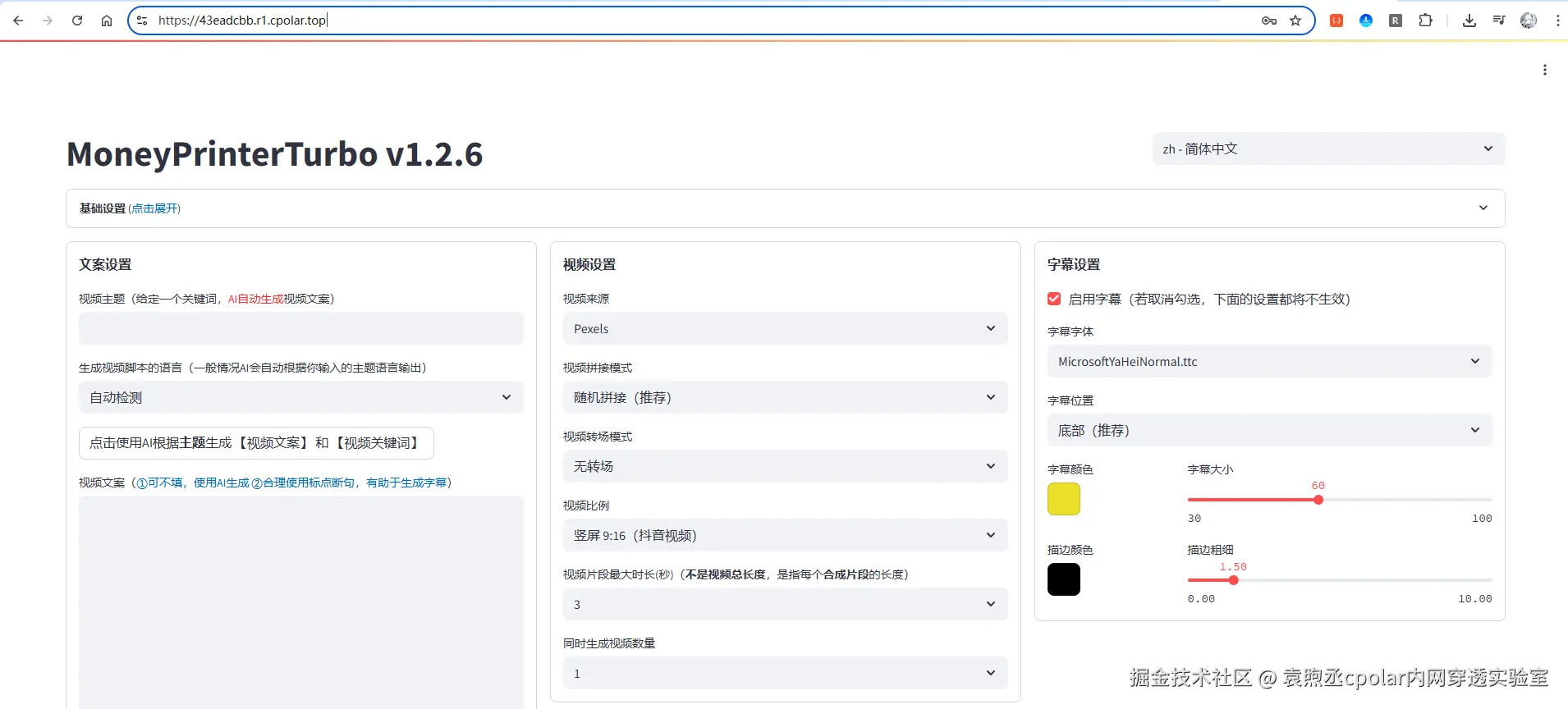Screen dimensions: 1568x709
Task: Click the 视频主题 input field
Action: click(x=300, y=328)
